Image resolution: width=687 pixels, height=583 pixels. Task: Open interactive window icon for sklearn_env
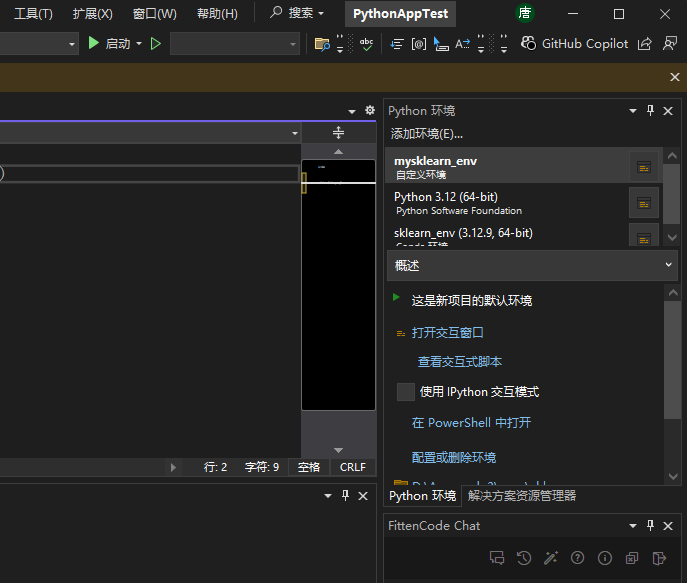click(x=644, y=236)
